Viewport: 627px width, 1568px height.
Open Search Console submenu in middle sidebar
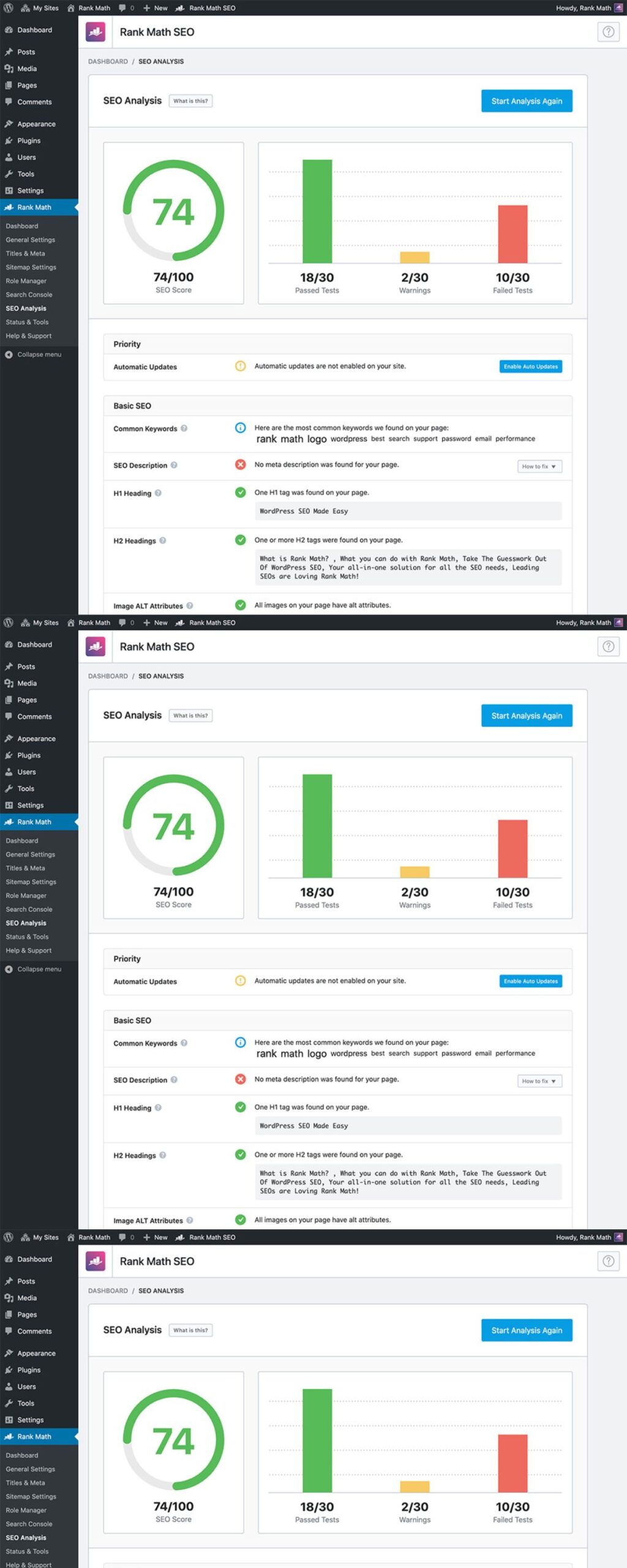tap(29, 910)
